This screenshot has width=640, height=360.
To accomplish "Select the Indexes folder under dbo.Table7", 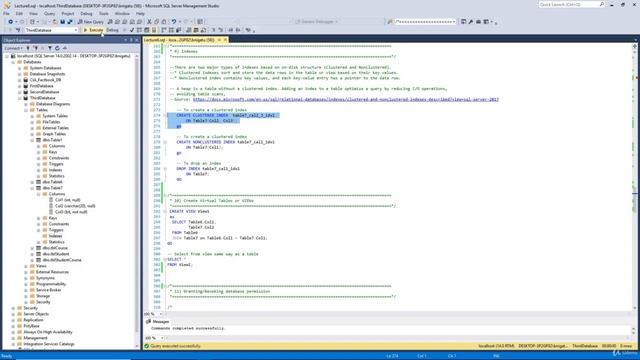I will (x=56, y=236).
